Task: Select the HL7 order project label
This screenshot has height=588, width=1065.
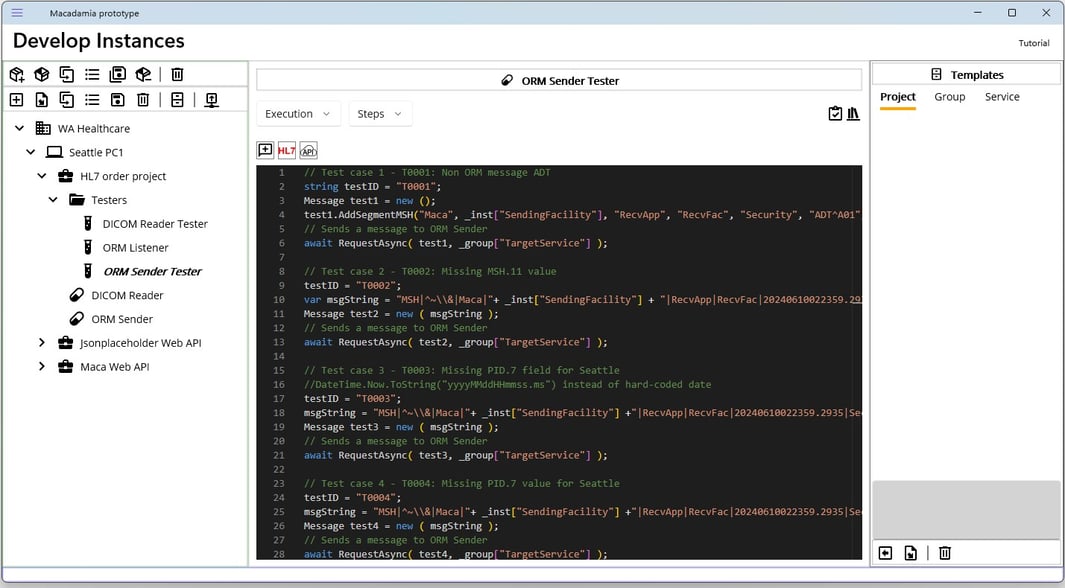Action: pos(123,176)
